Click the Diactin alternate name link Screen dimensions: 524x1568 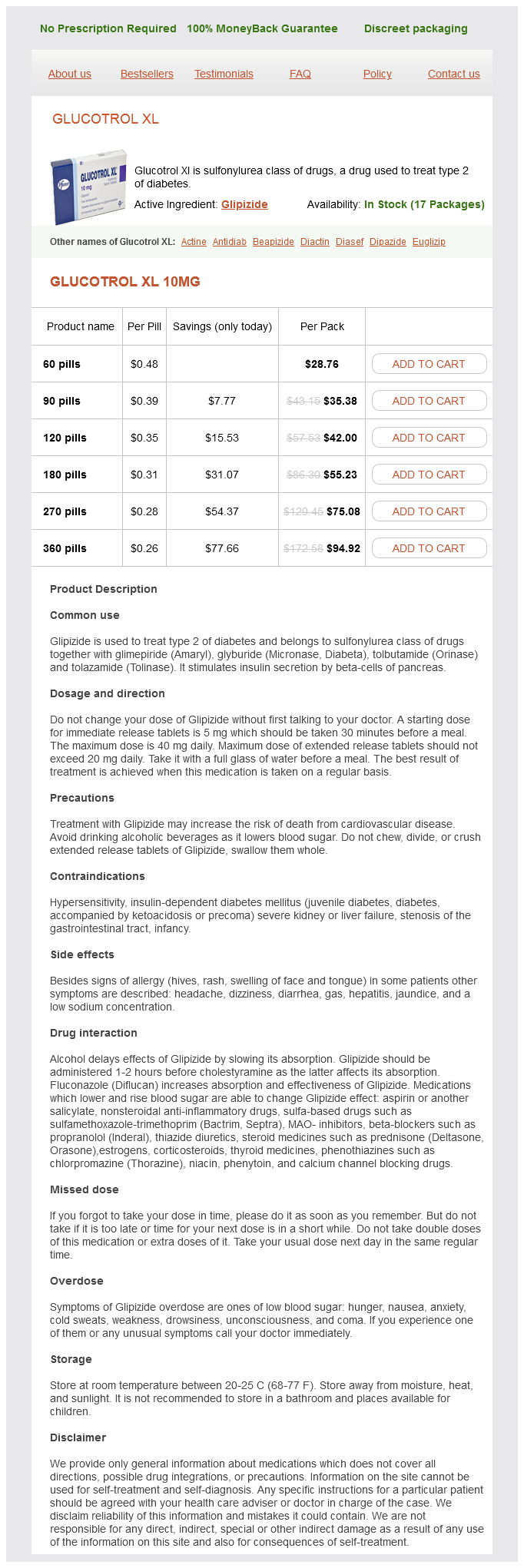click(x=315, y=242)
